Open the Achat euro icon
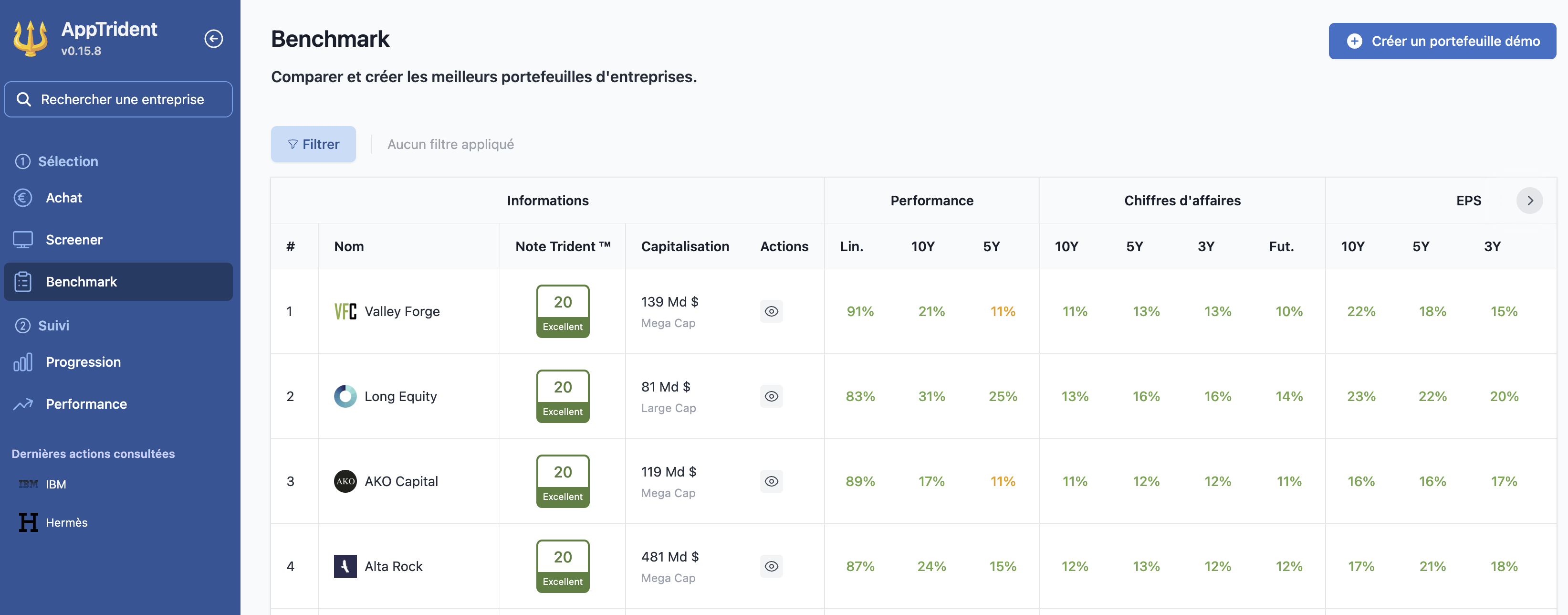This screenshot has width=1568, height=615. tap(23, 197)
